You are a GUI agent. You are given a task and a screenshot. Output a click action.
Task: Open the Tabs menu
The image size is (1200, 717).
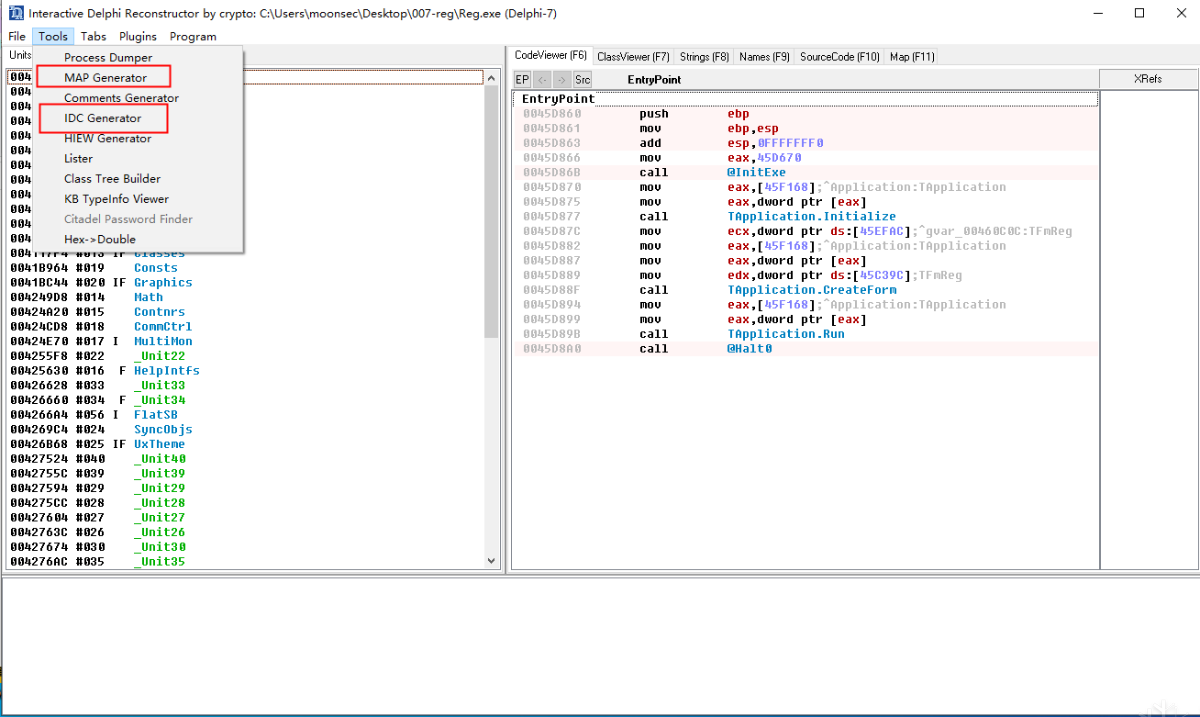coord(93,36)
